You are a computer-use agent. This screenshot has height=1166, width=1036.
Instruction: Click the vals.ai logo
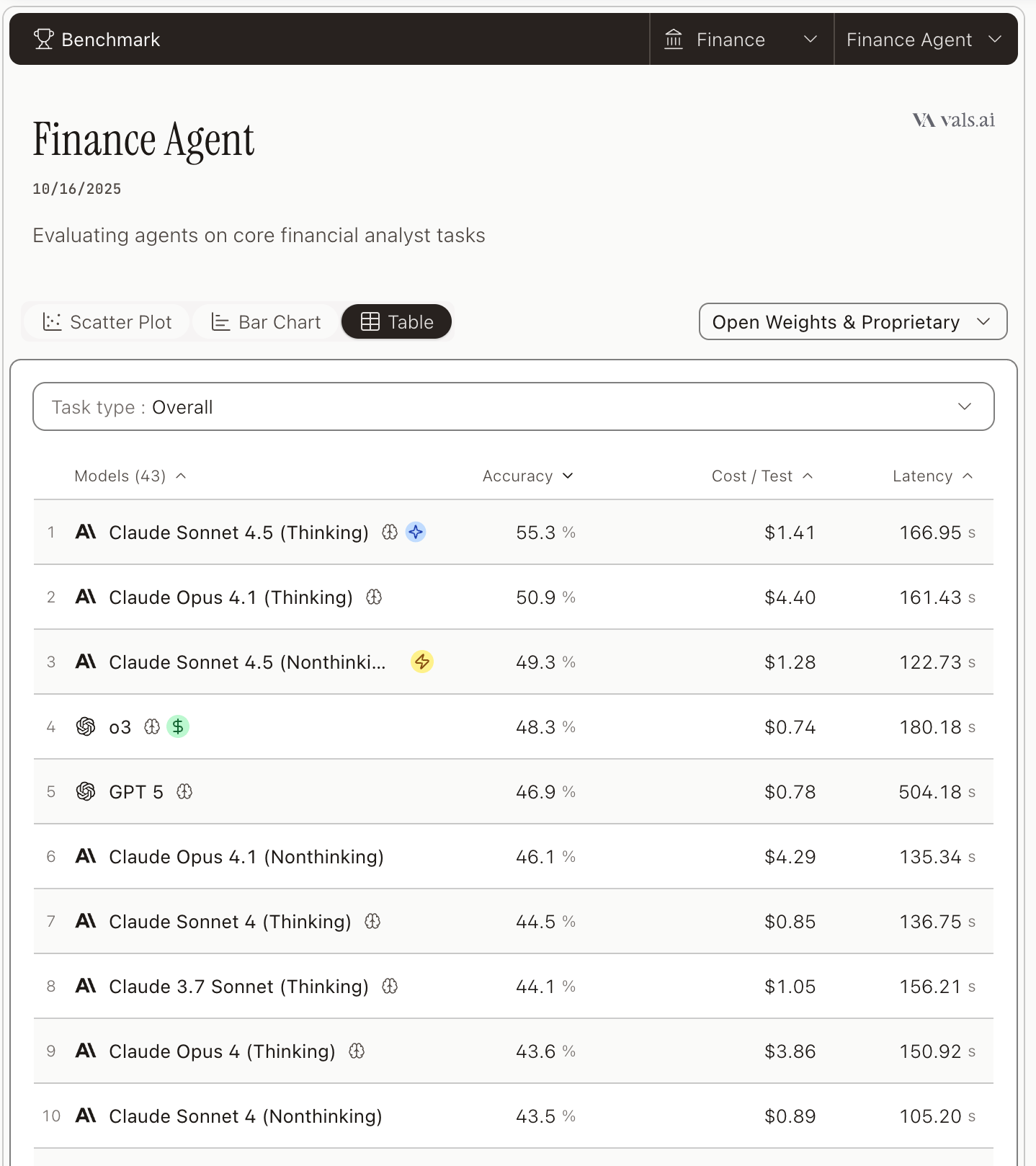[953, 120]
